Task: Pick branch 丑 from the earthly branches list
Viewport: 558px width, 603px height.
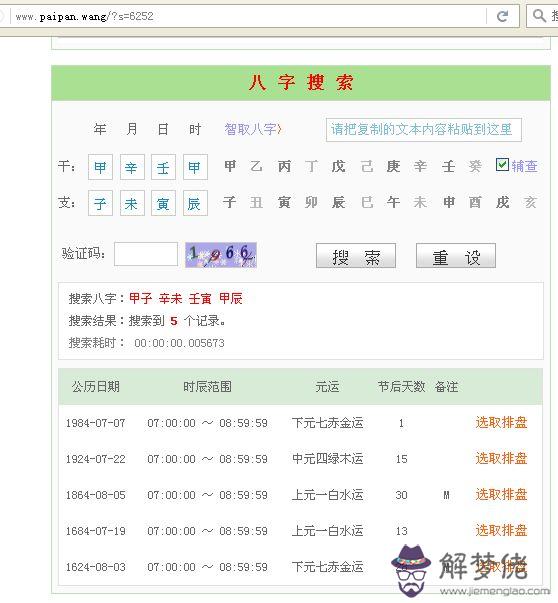Action: pos(257,202)
